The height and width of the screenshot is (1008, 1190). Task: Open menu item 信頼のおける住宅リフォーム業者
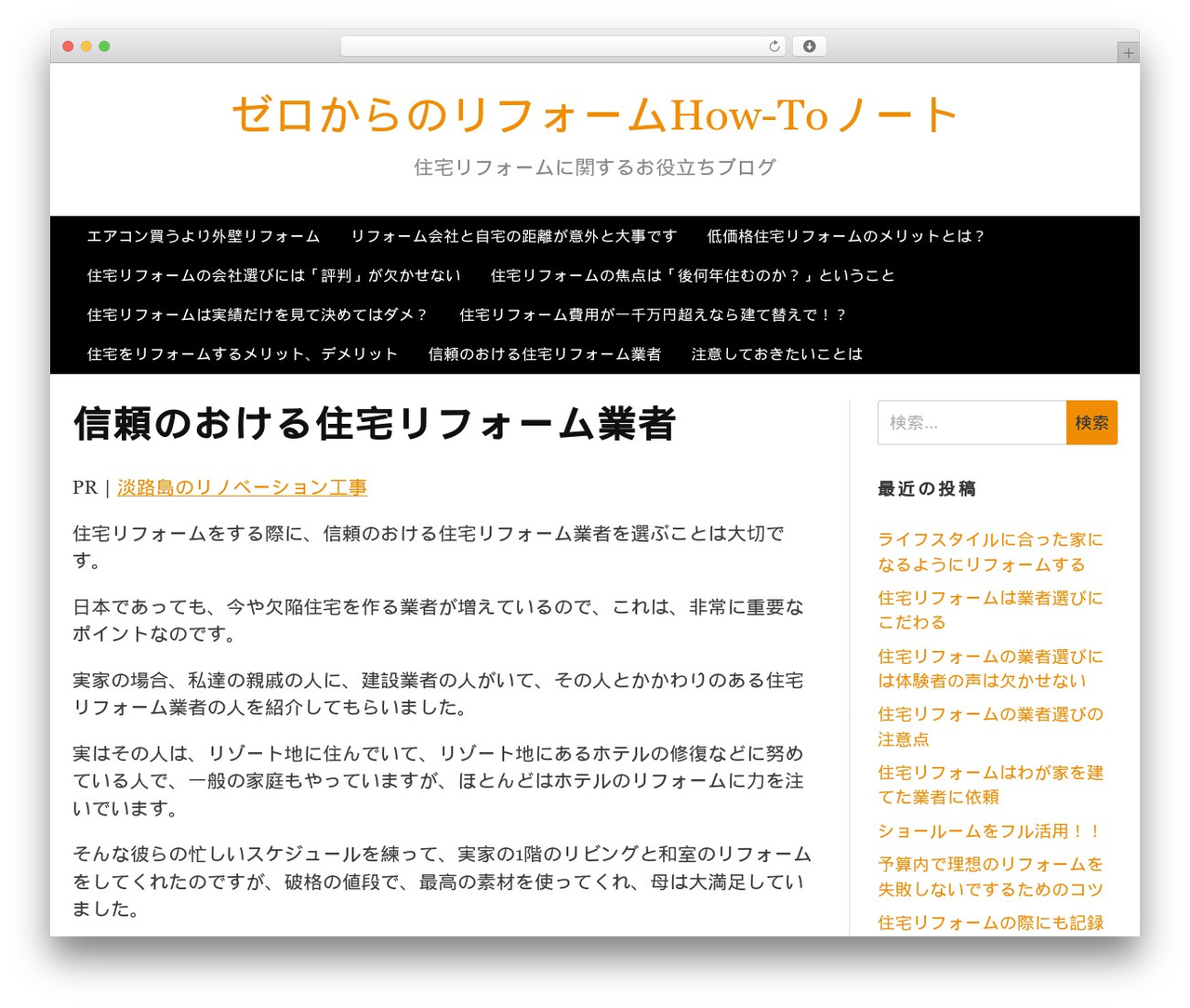click(x=545, y=353)
